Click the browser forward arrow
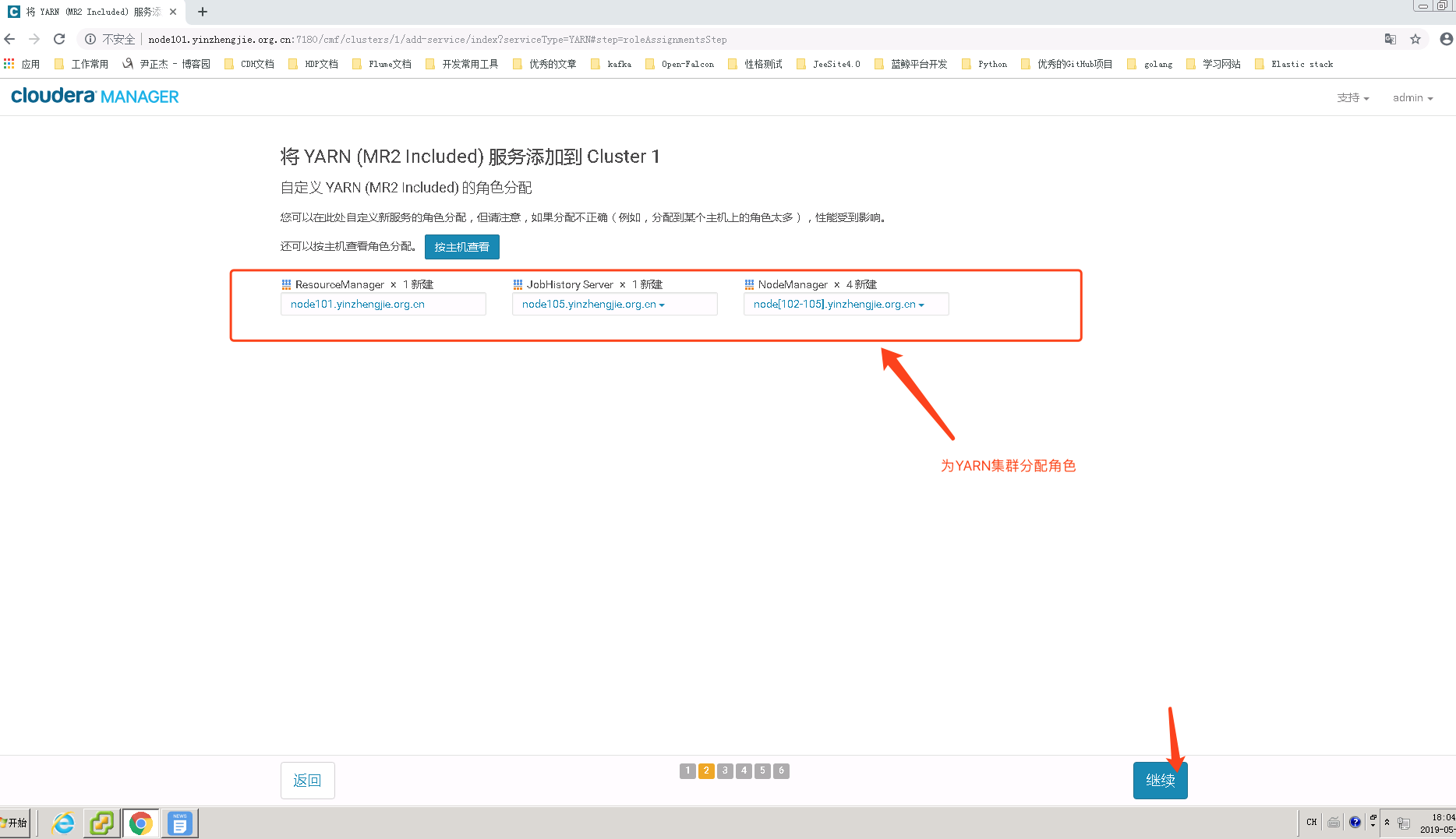 tap(34, 39)
